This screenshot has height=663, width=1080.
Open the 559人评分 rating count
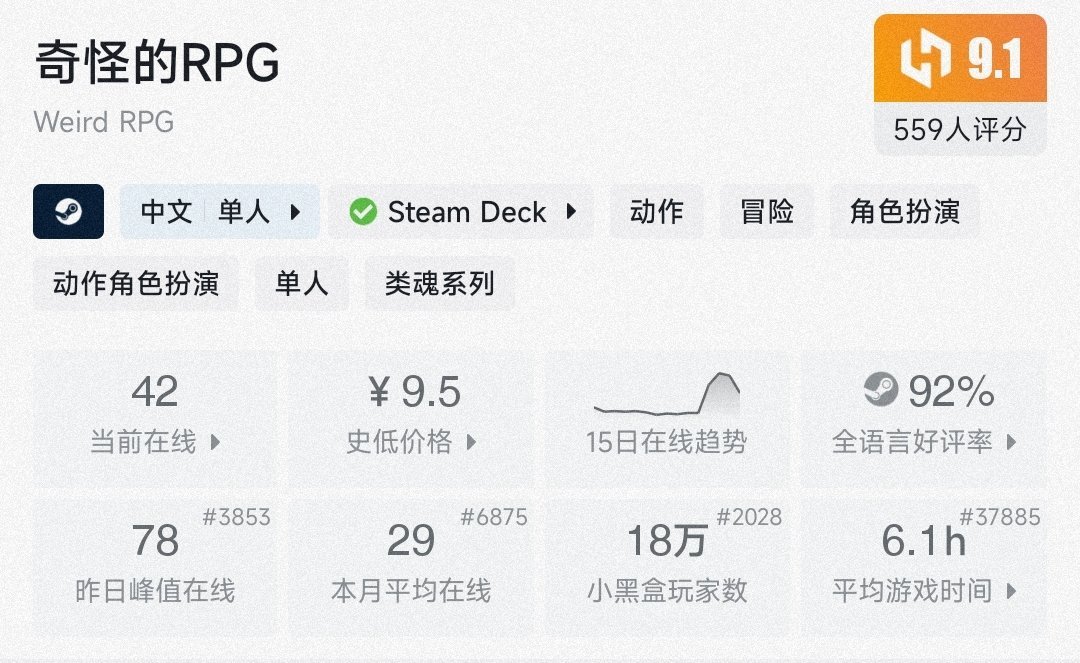click(x=960, y=129)
